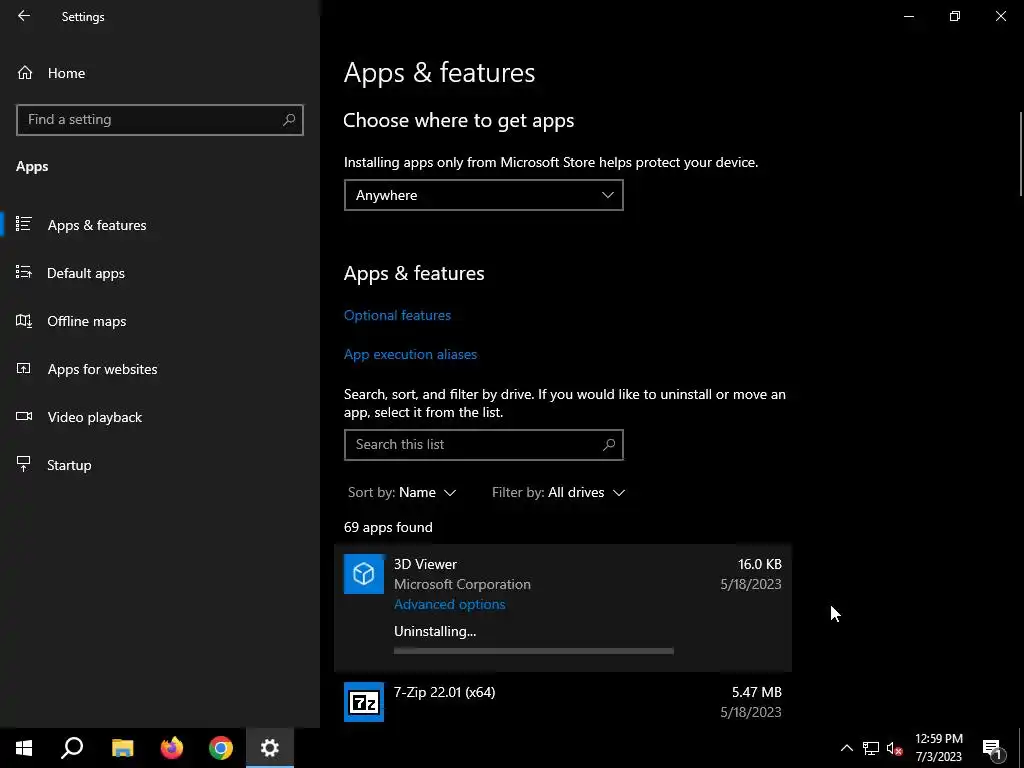This screenshot has height=768, width=1024.
Task: Click the Offline maps map icon
Action: pyautogui.click(x=24, y=321)
